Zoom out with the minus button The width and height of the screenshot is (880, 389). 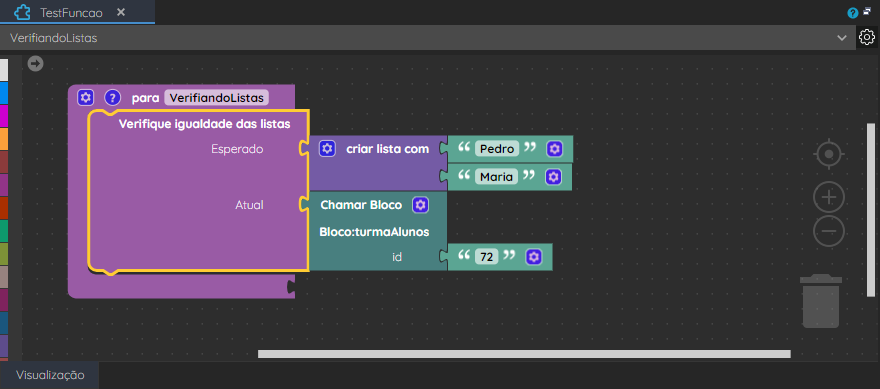[829, 231]
